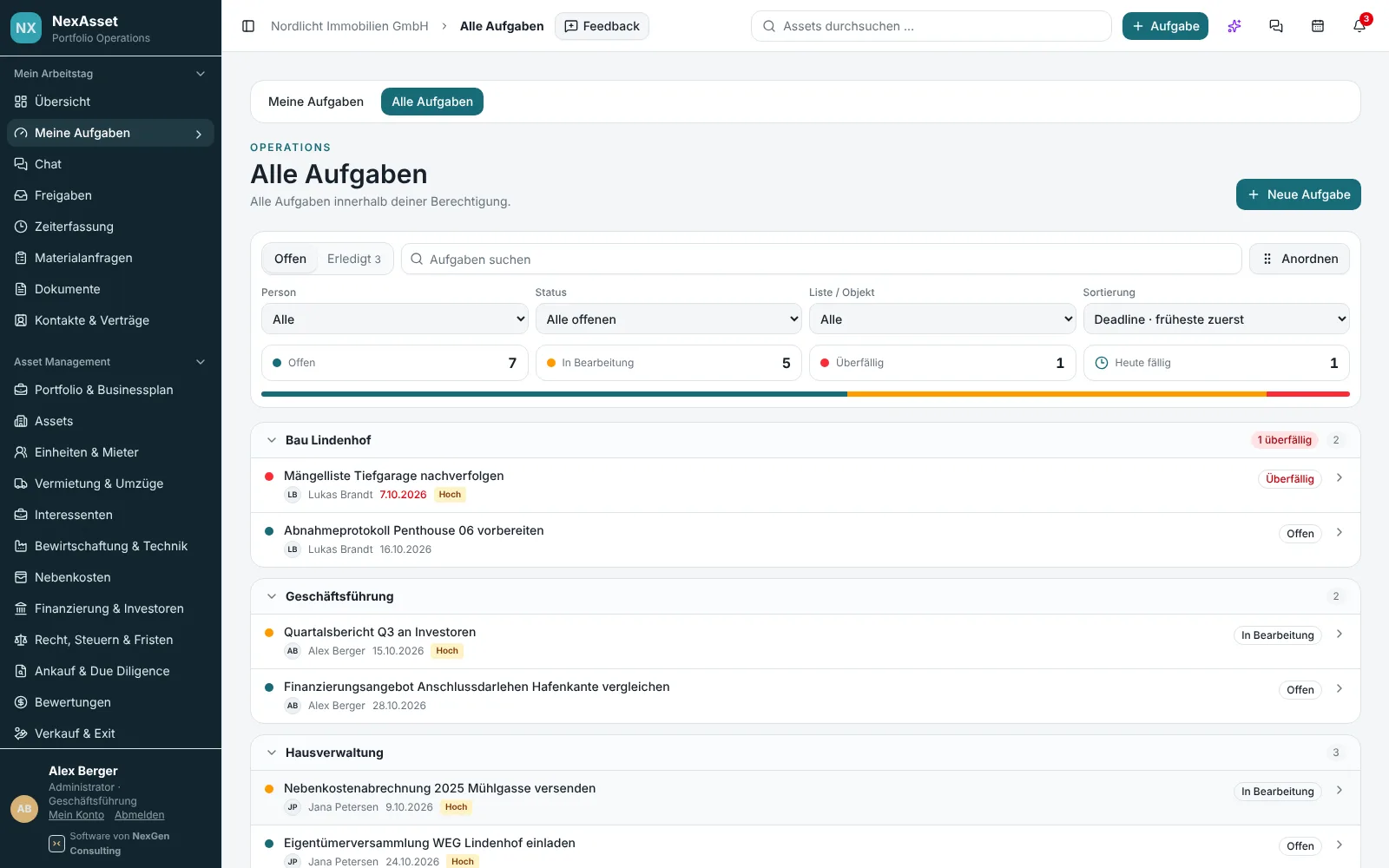1389x868 pixels.
Task: Open Zeiterfassung in sidebar
Action: [x=110, y=227]
